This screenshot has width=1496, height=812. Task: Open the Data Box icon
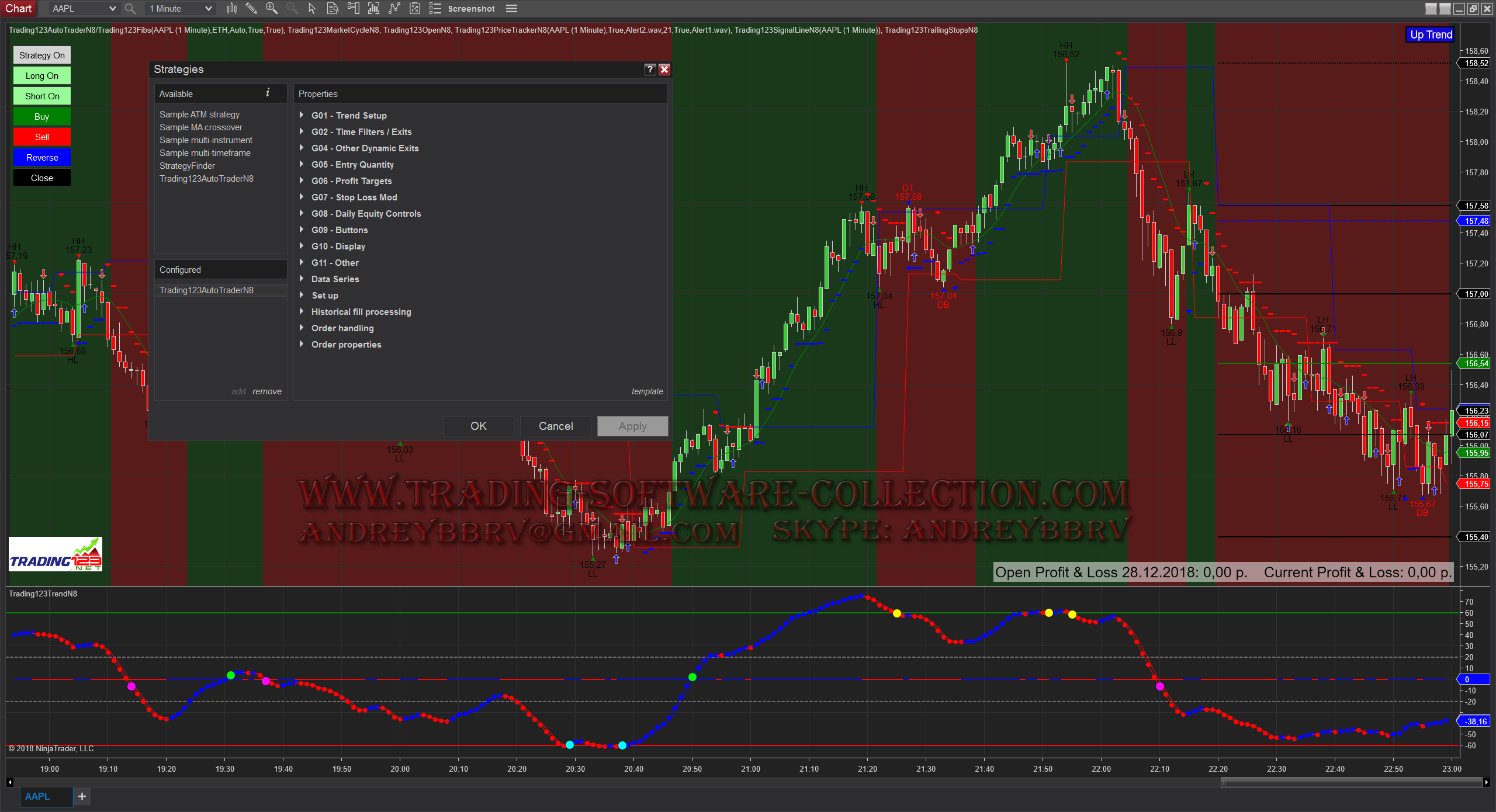(333, 8)
